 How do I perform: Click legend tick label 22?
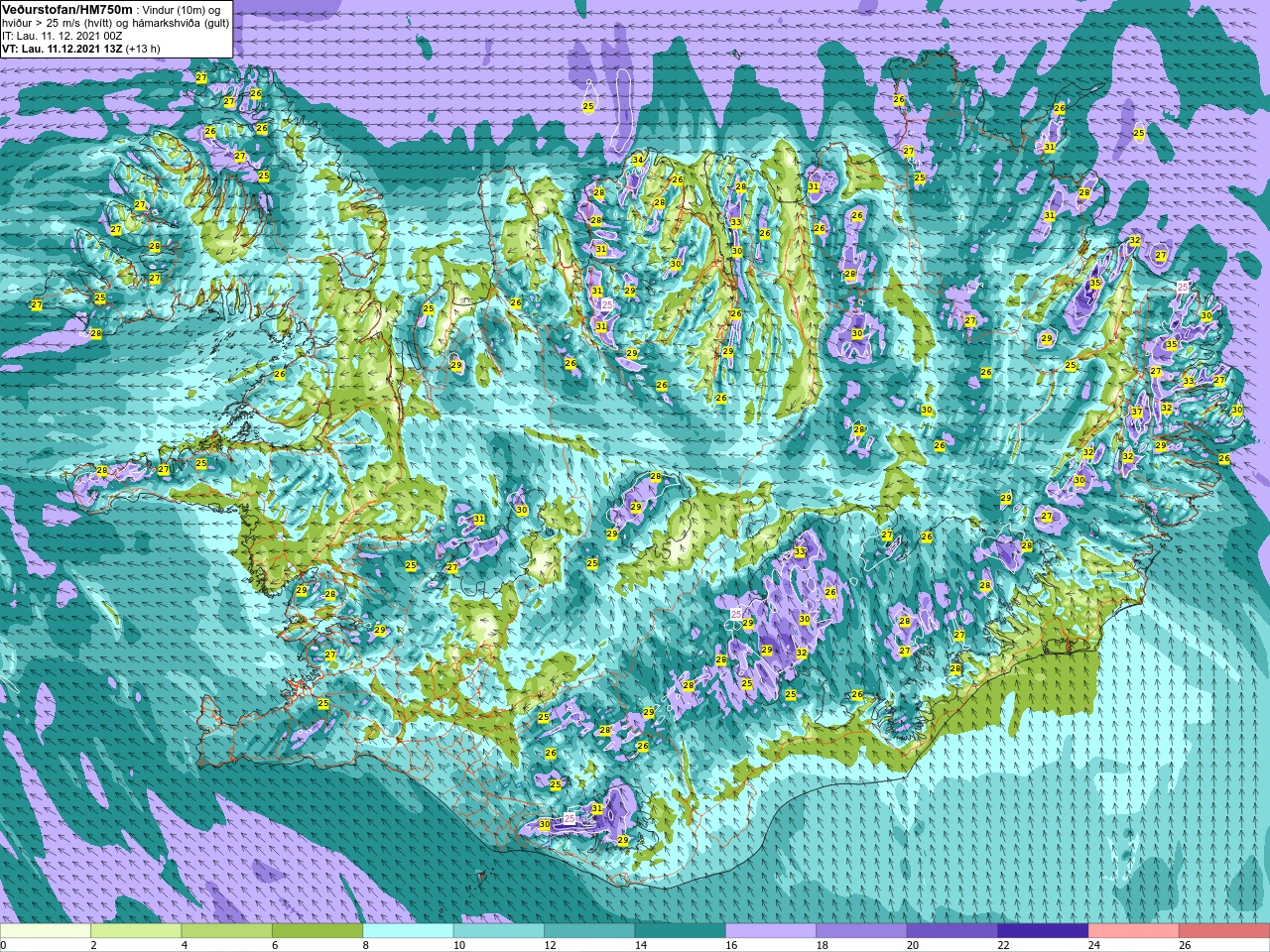pyautogui.click(x=1003, y=945)
